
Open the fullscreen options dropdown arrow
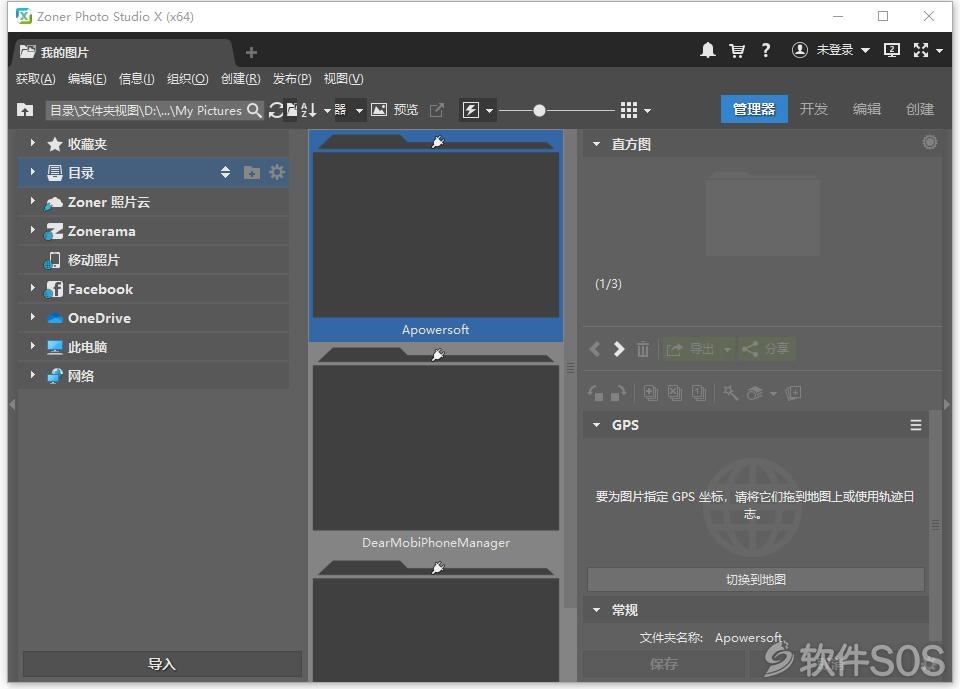(939, 51)
